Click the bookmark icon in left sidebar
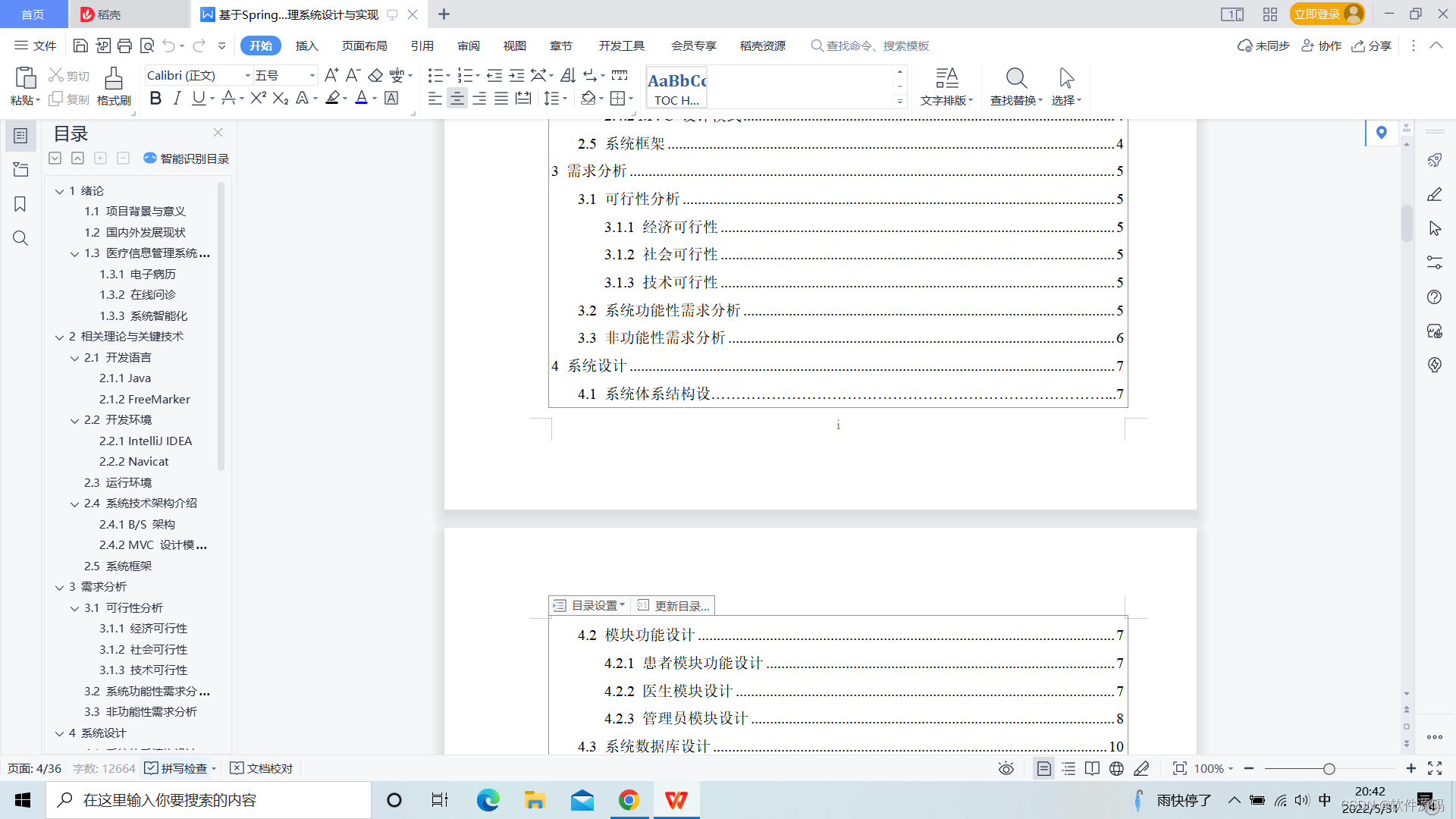1456x819 pixels. click(x=20, y=204)
